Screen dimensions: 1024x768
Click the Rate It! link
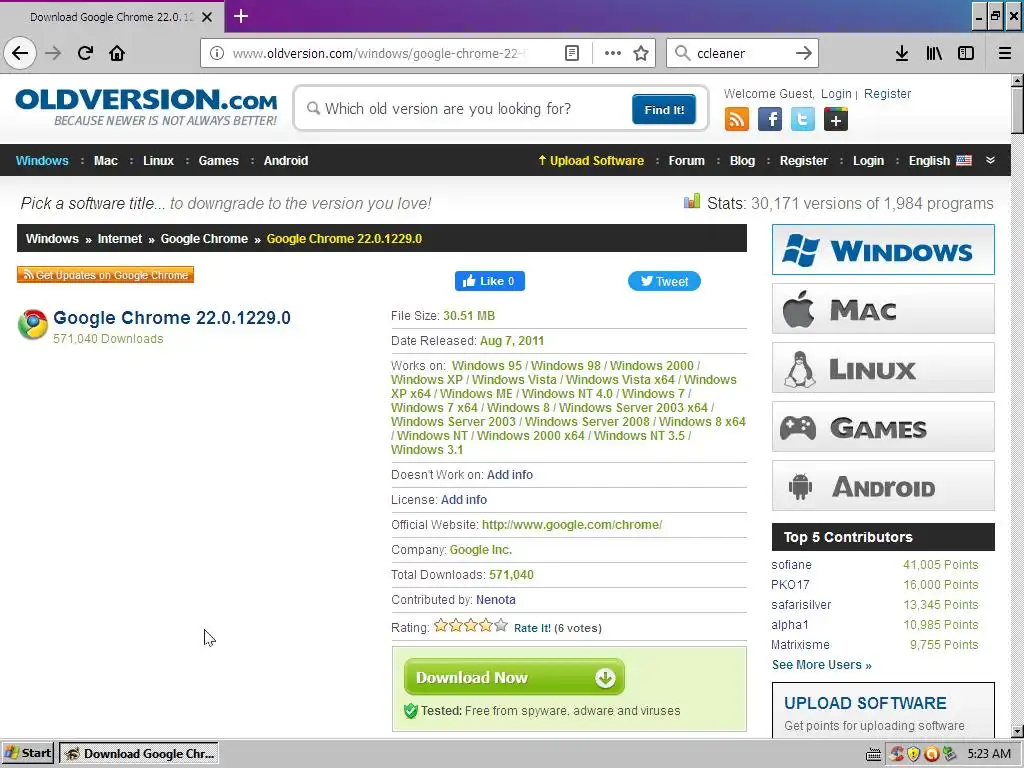pyautogui.click(x=532, y=628)
